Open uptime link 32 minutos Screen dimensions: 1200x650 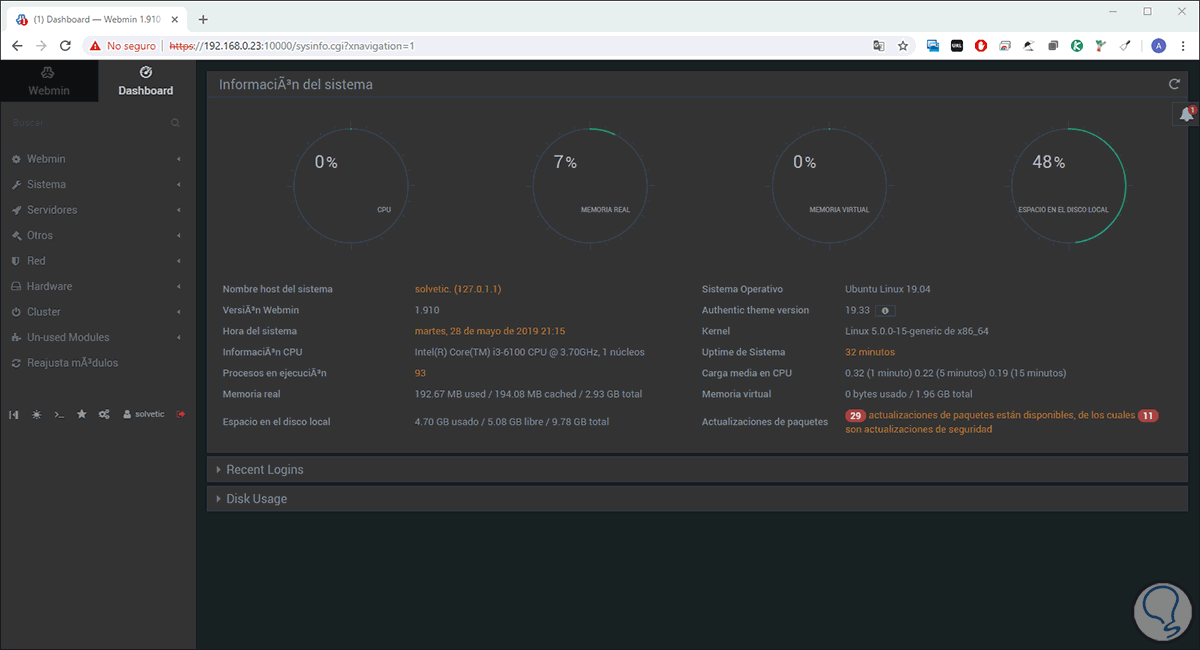tap(870, 352)
